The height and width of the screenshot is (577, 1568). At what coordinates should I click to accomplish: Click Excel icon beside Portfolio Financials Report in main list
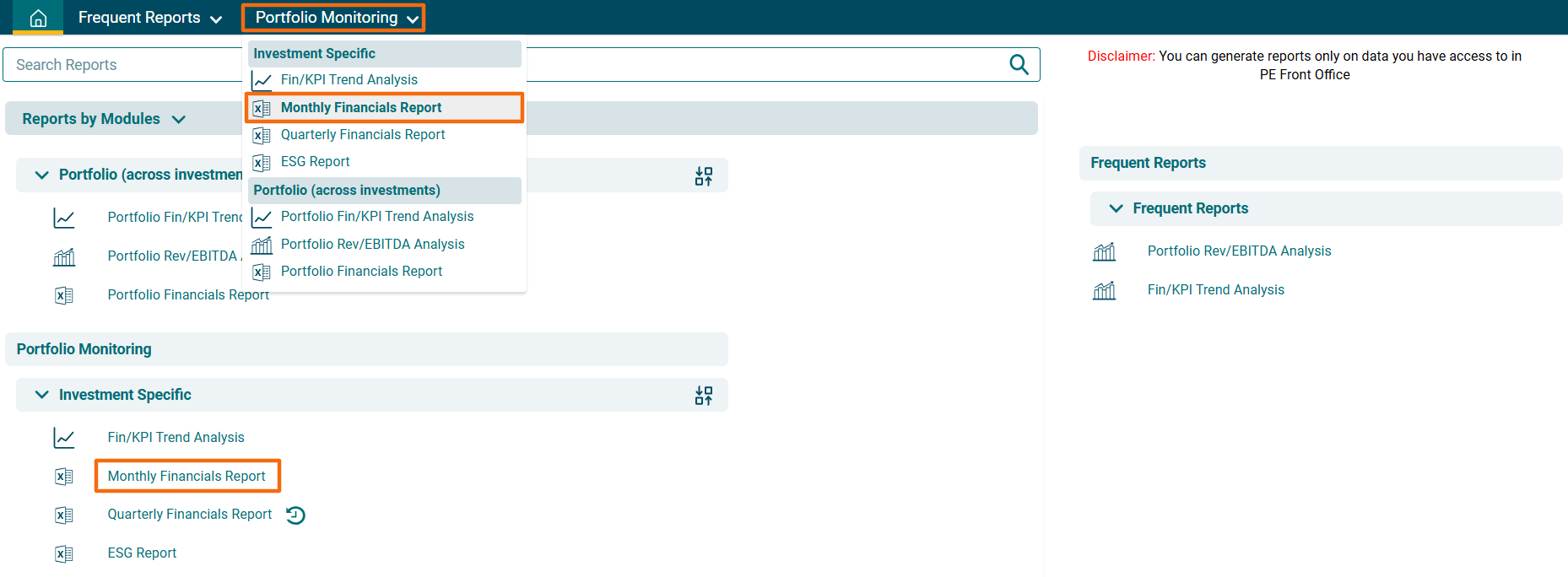[x=64, y=295]
